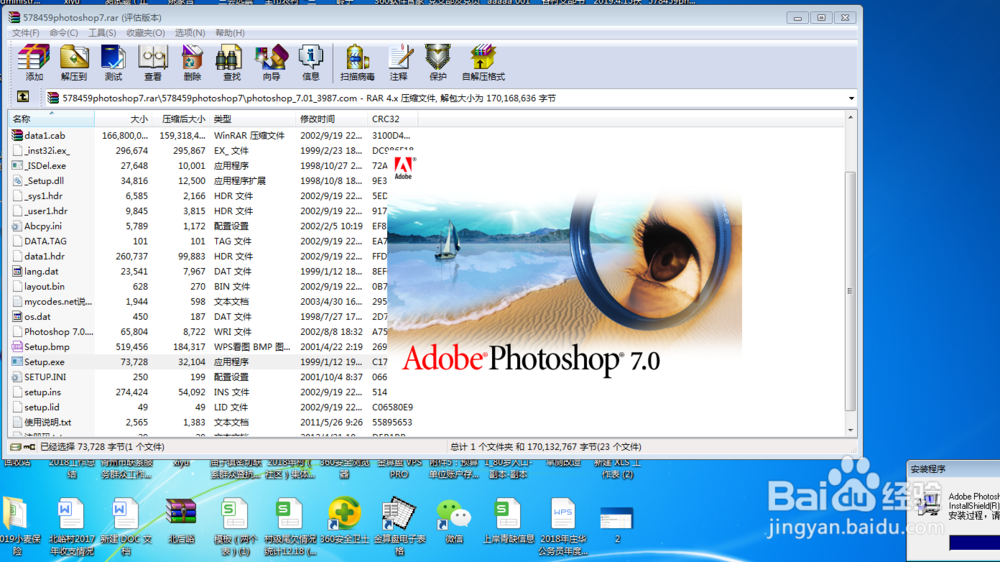Click the Extract To (解压到) icon
This screenshot has height=562, width=1000.
[74, 63]
